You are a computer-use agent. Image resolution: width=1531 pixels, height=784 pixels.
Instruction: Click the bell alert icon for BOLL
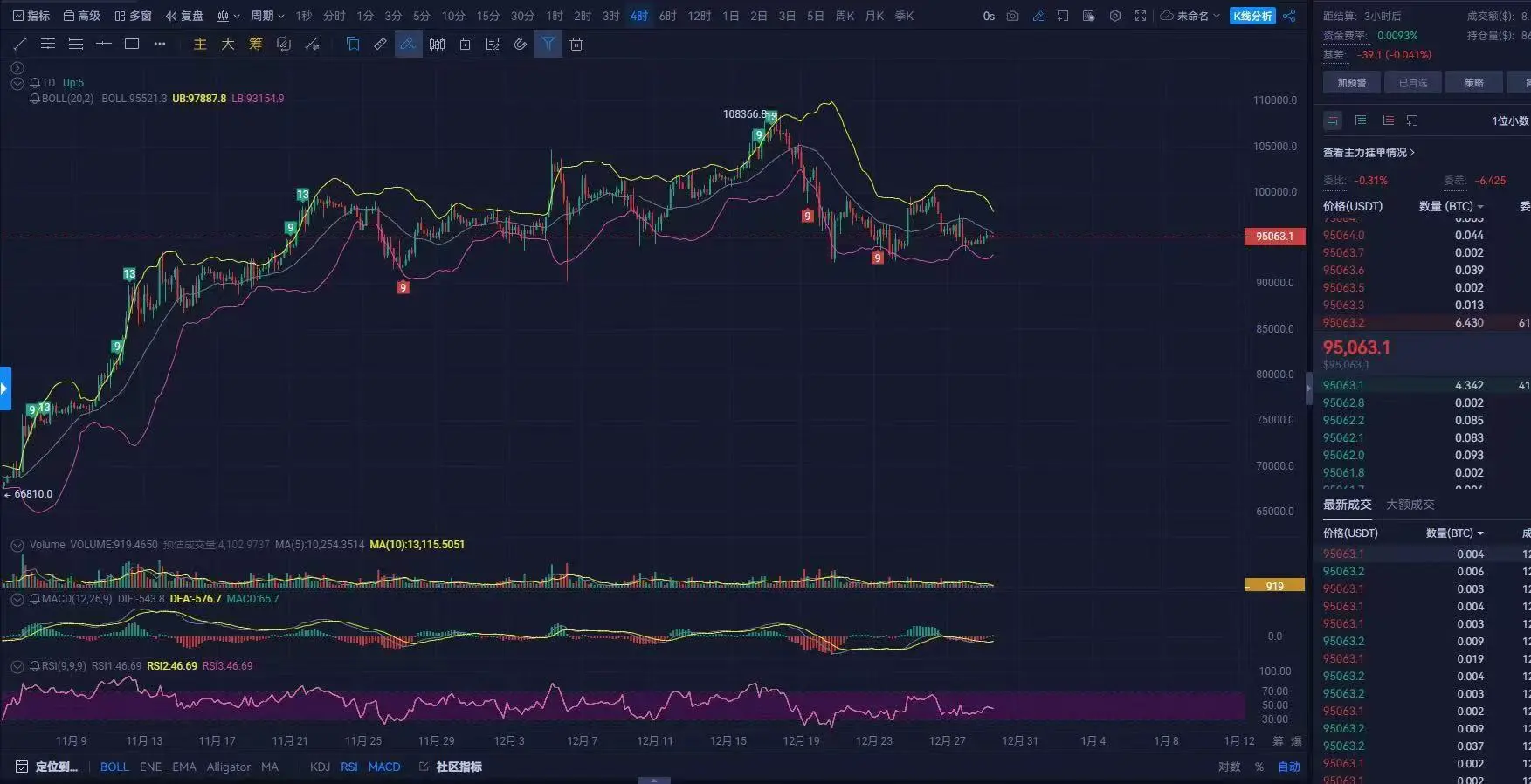coord(35,99)
